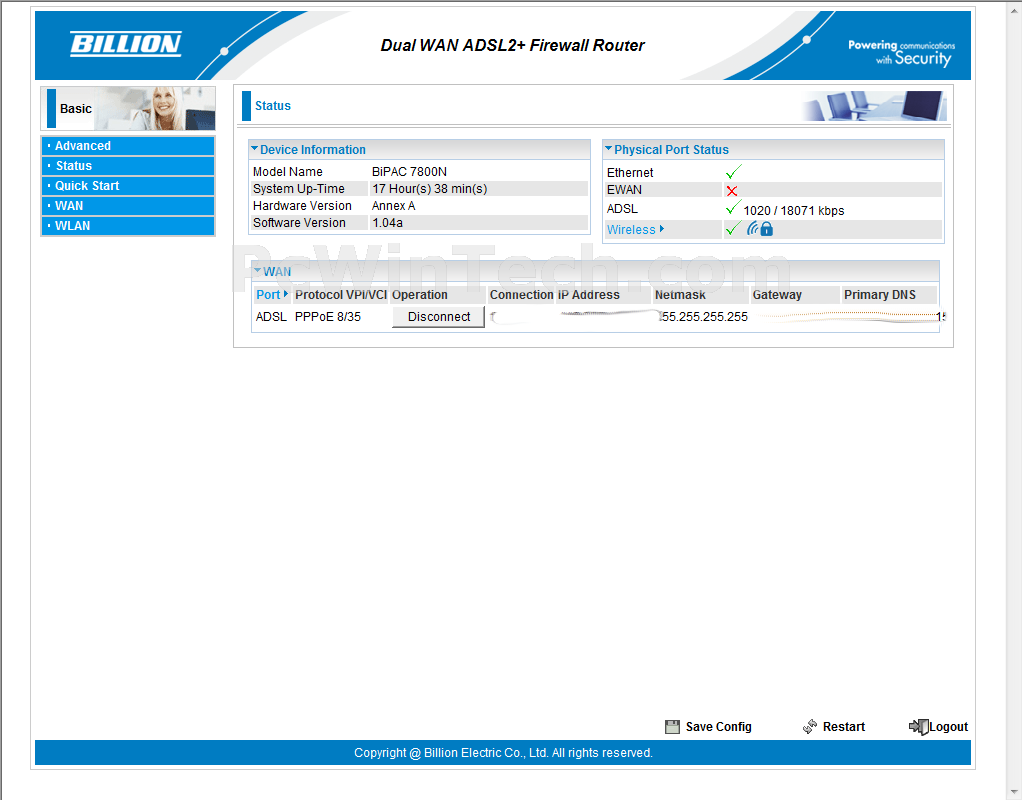The width and height of the screenshot is (1022, 800).
Task: Click the Logout door icon
Action: pos(918,726)
